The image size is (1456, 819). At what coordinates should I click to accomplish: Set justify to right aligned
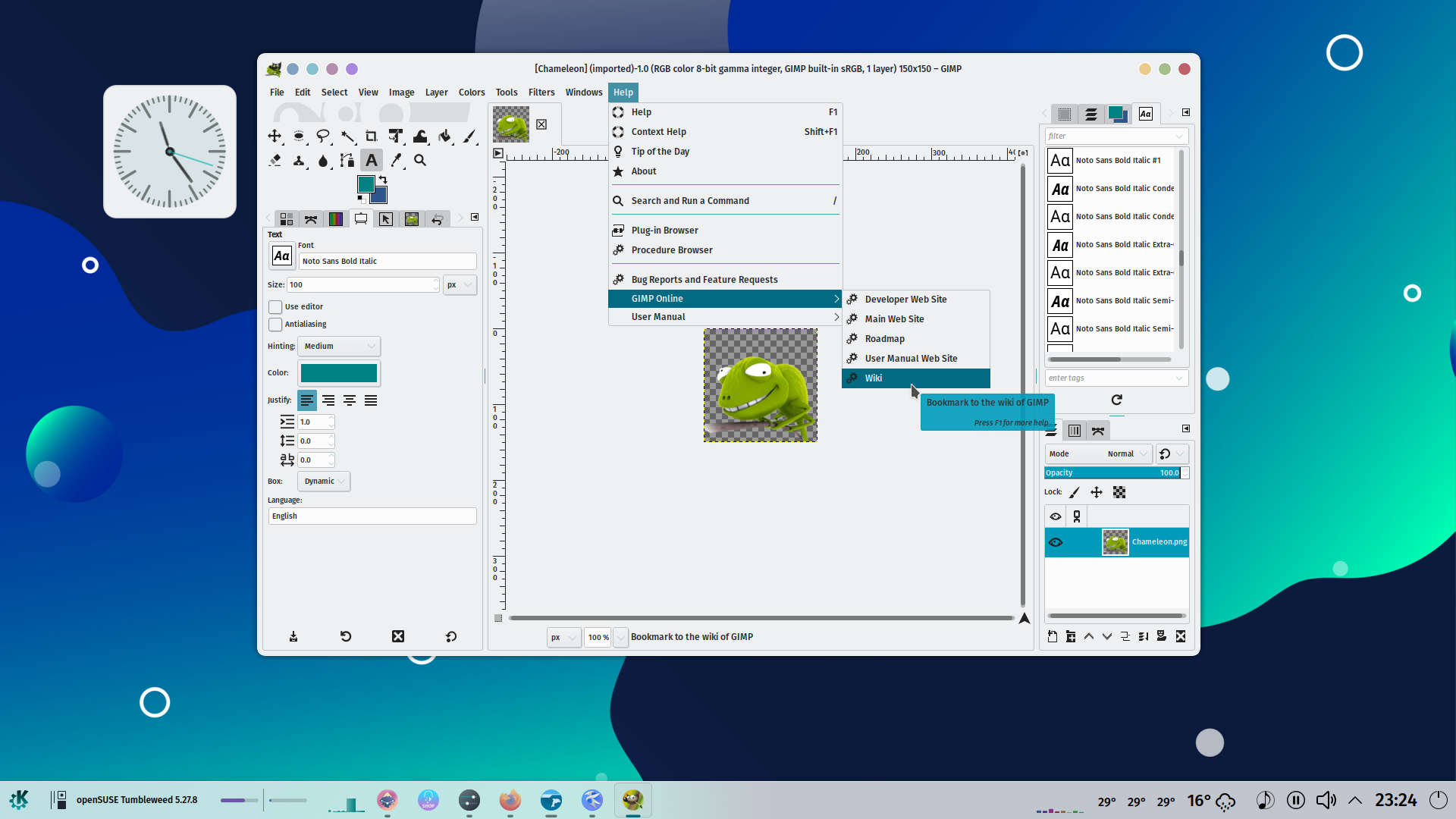tap(328, 400)
